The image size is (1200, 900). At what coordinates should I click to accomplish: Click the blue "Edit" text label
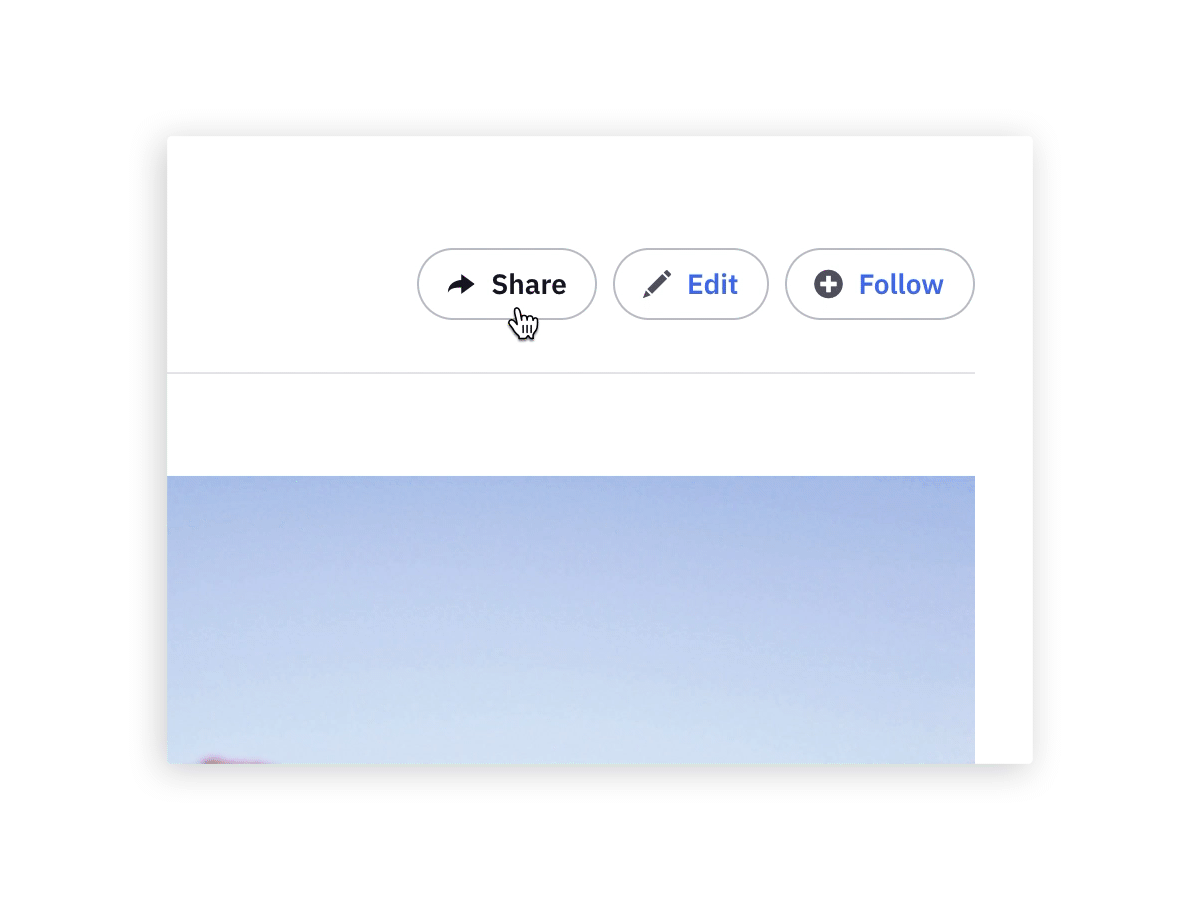[713, 284]
